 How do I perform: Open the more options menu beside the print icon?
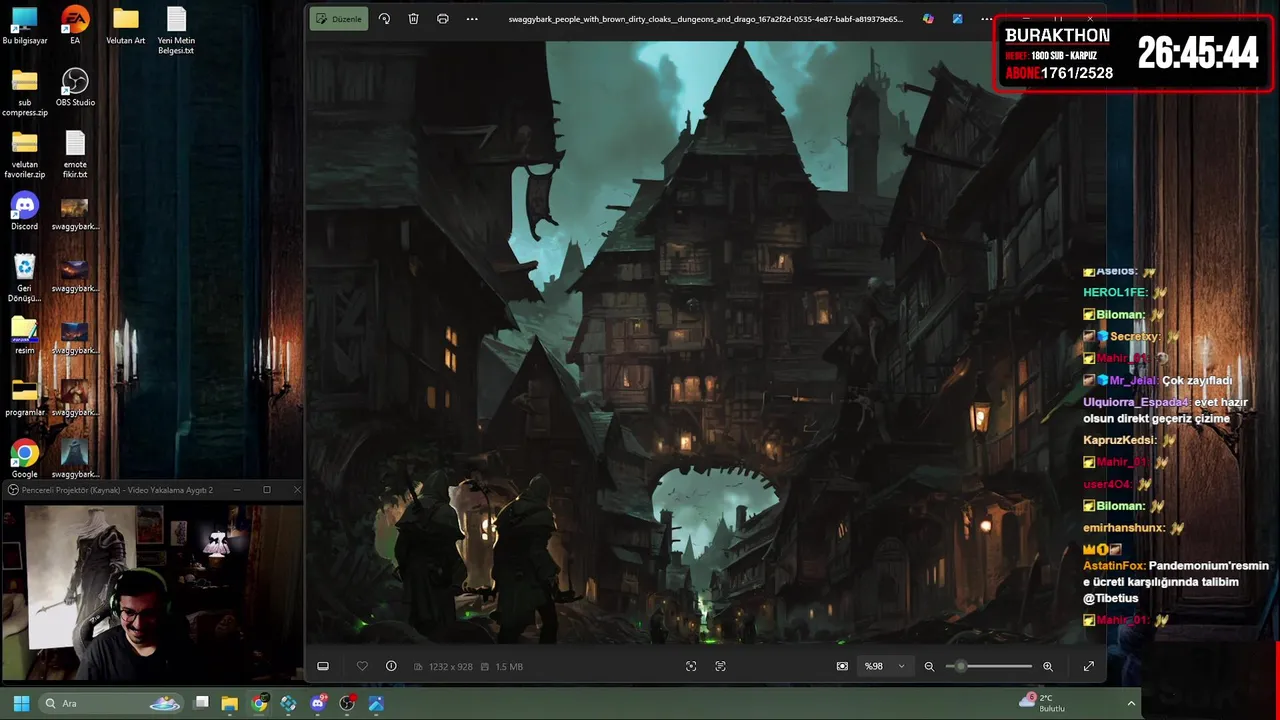tap(472, 19)
